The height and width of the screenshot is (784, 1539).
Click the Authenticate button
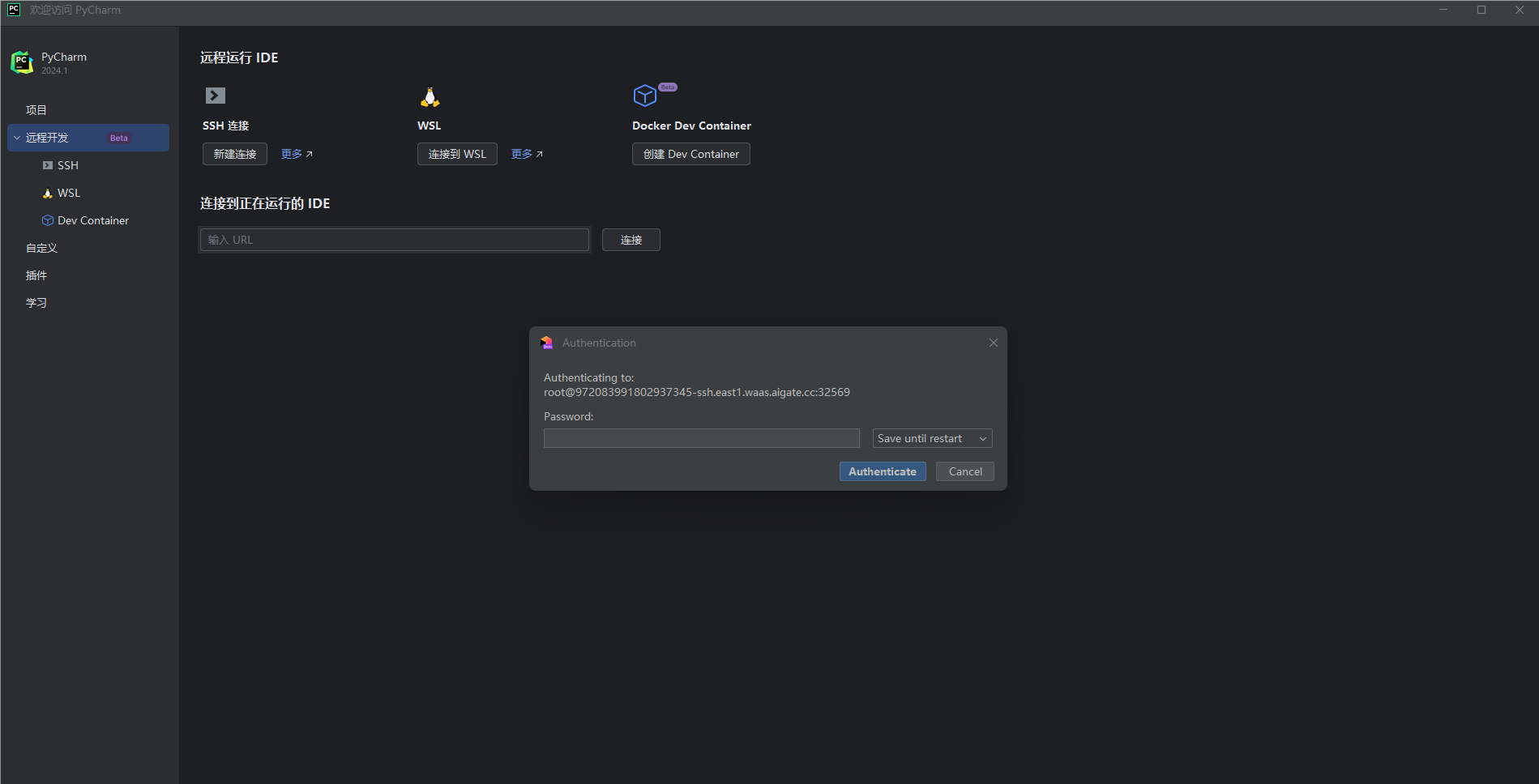pos(882,471)
